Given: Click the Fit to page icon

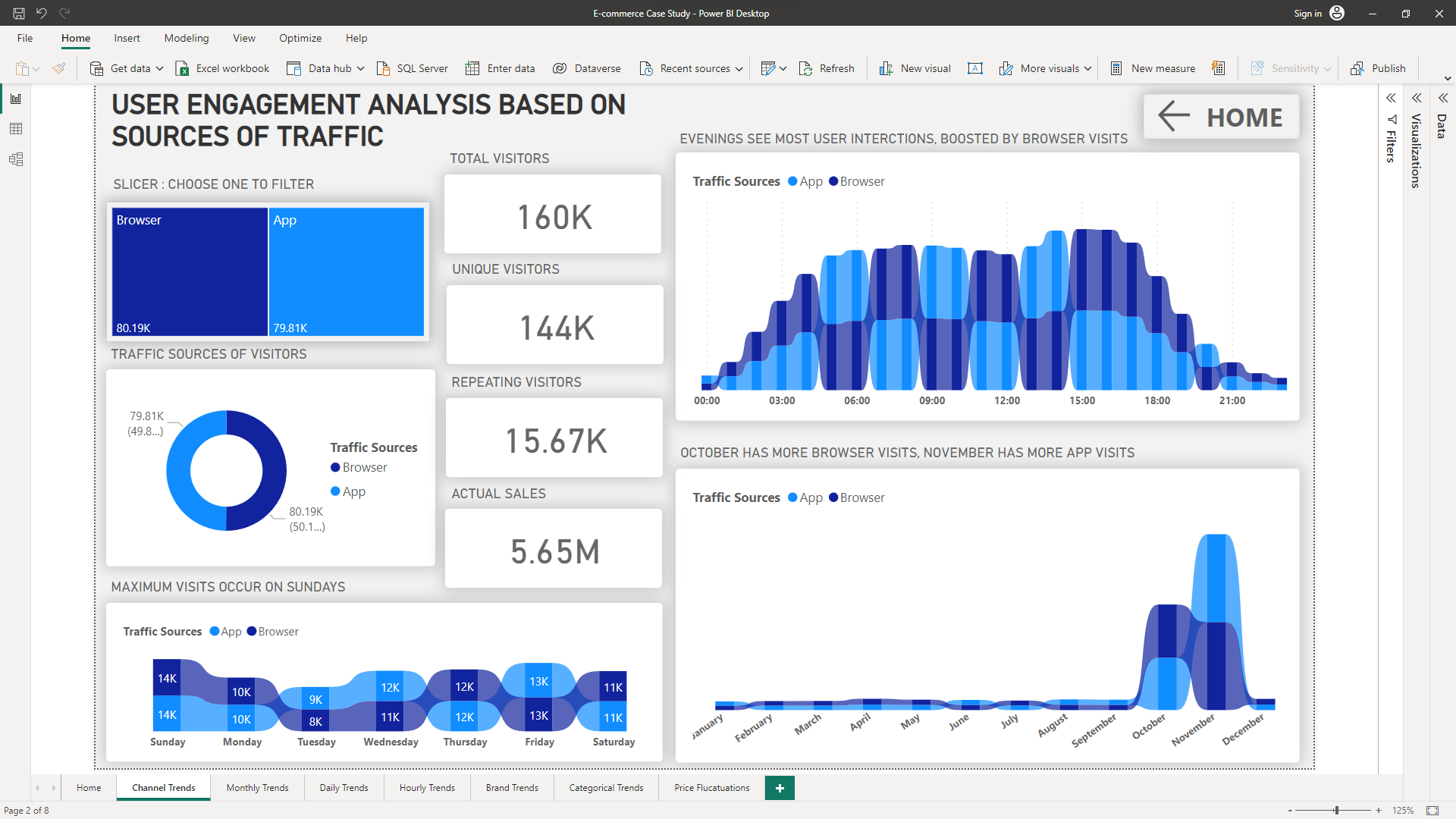Looking at the screenshot, I should point(1432,811).
